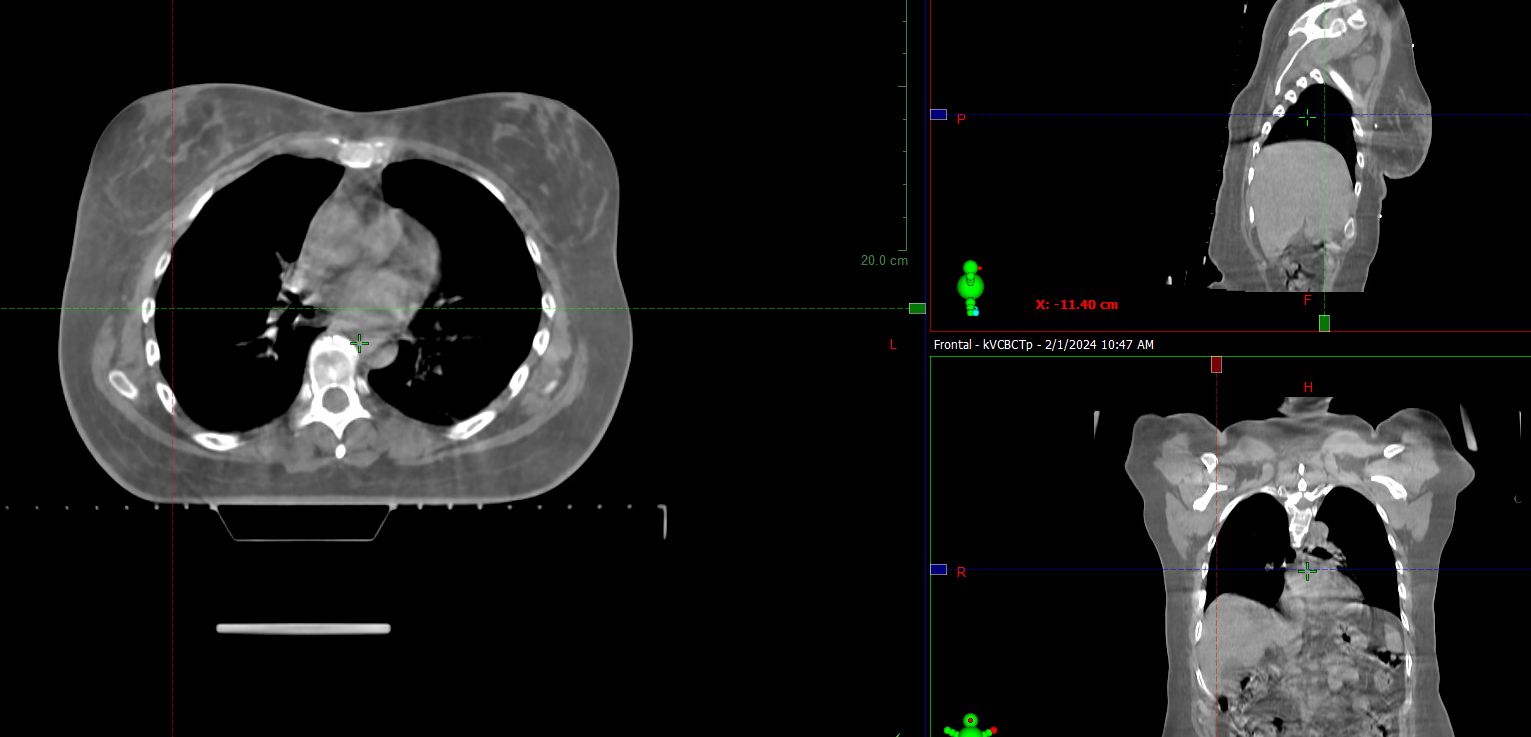
Task: Click the red H head orientation label
Action: click(x=1306, y=388)
